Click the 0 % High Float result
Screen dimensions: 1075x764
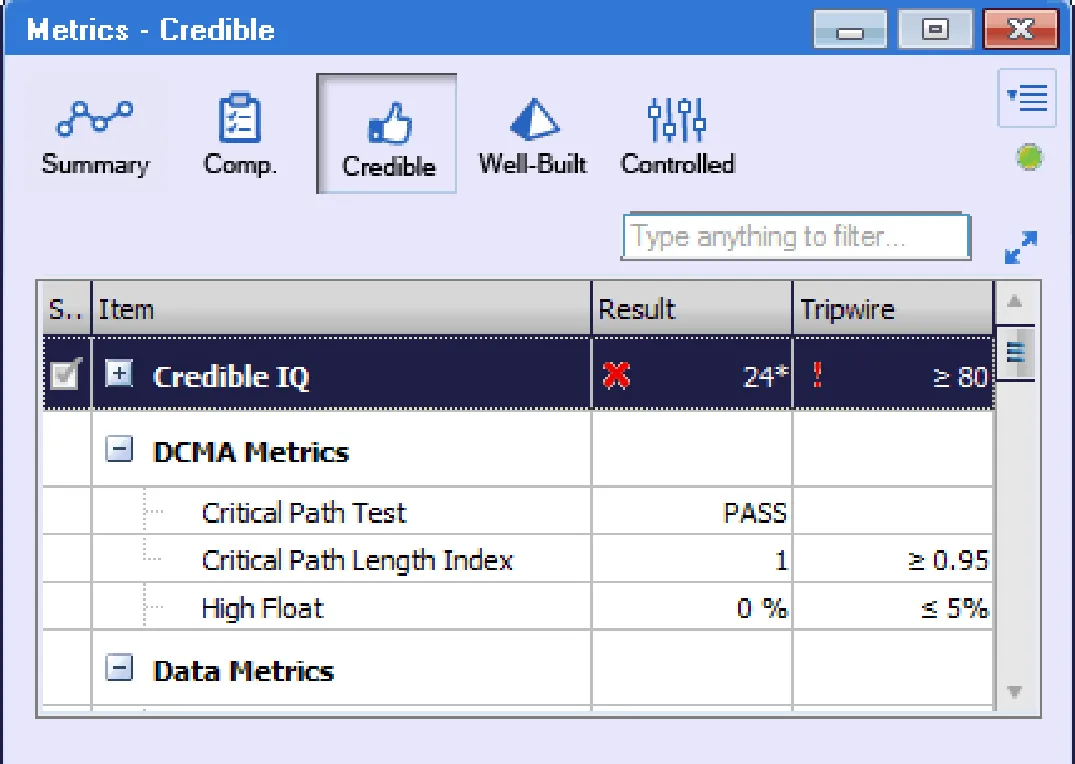(762, 608)
